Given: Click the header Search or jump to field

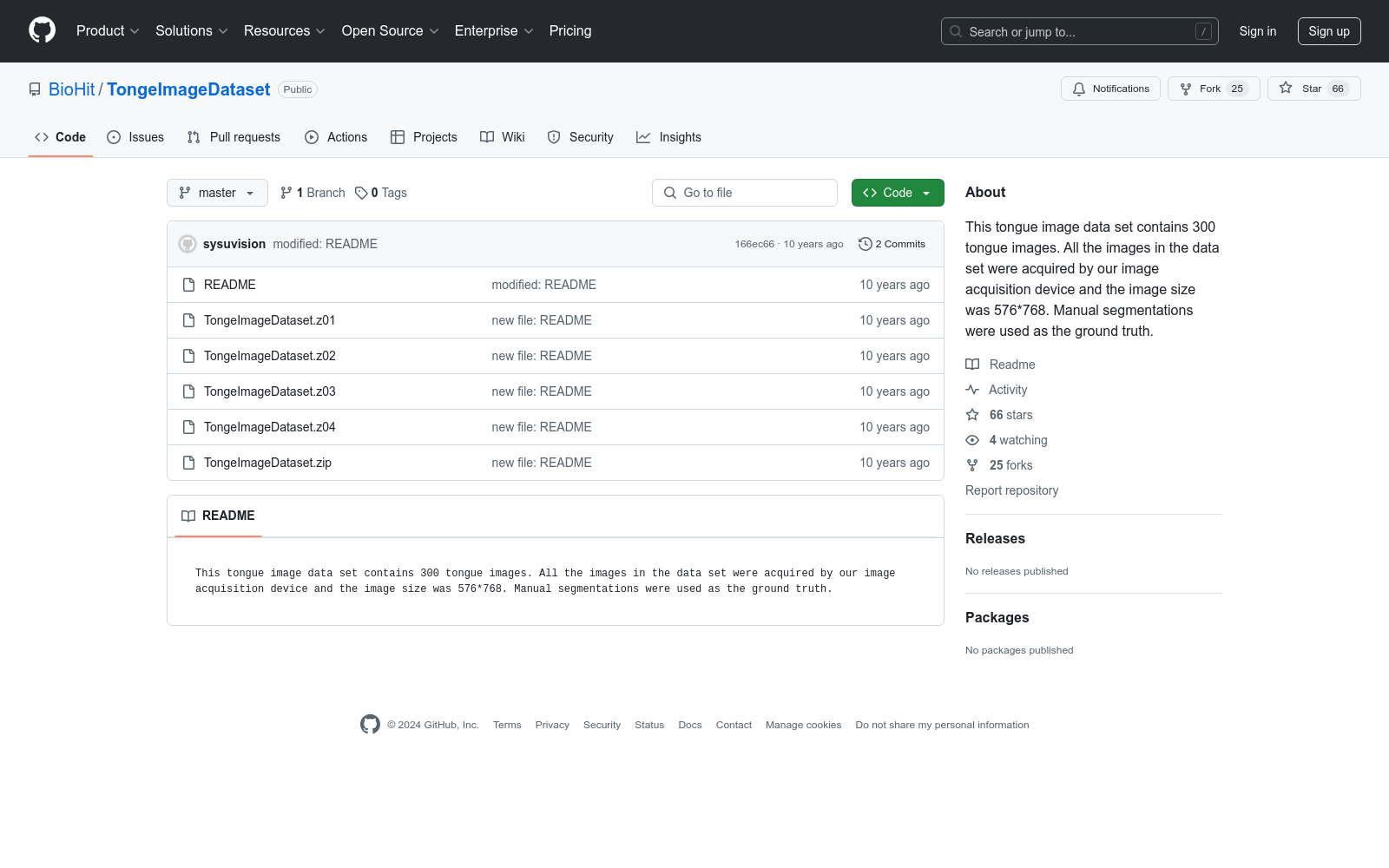Looking at the screenshot, I should coord(1079,31).
